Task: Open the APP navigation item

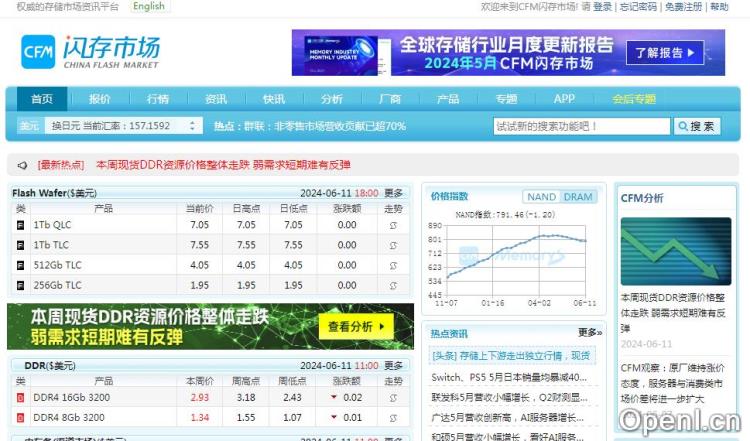Action: [x=564, y=99]
